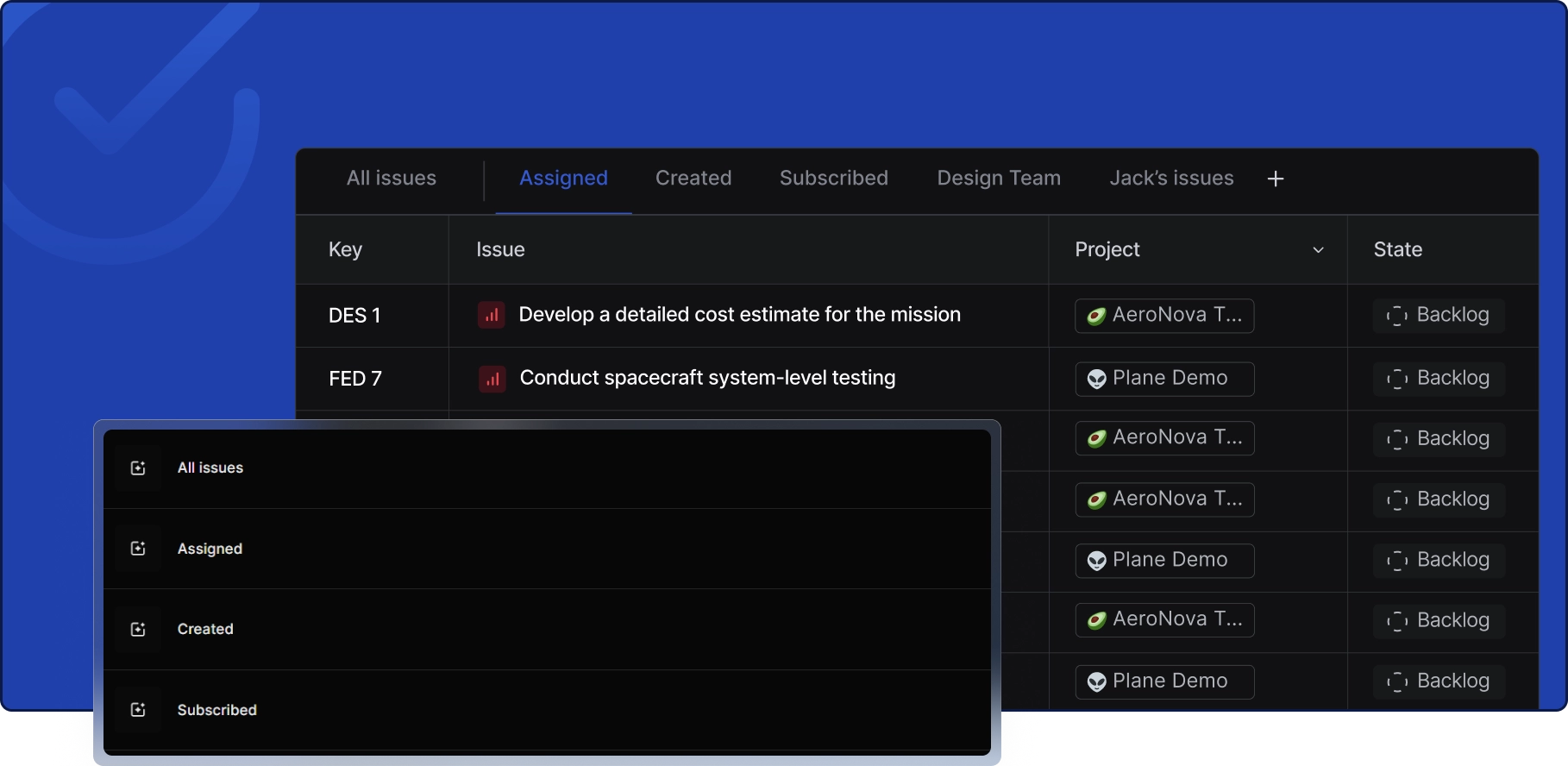The height and width of the screenshot is (766, 1568).
Task: Click the view icon beside Subscribed in the list
Action: tap(138, 710)
